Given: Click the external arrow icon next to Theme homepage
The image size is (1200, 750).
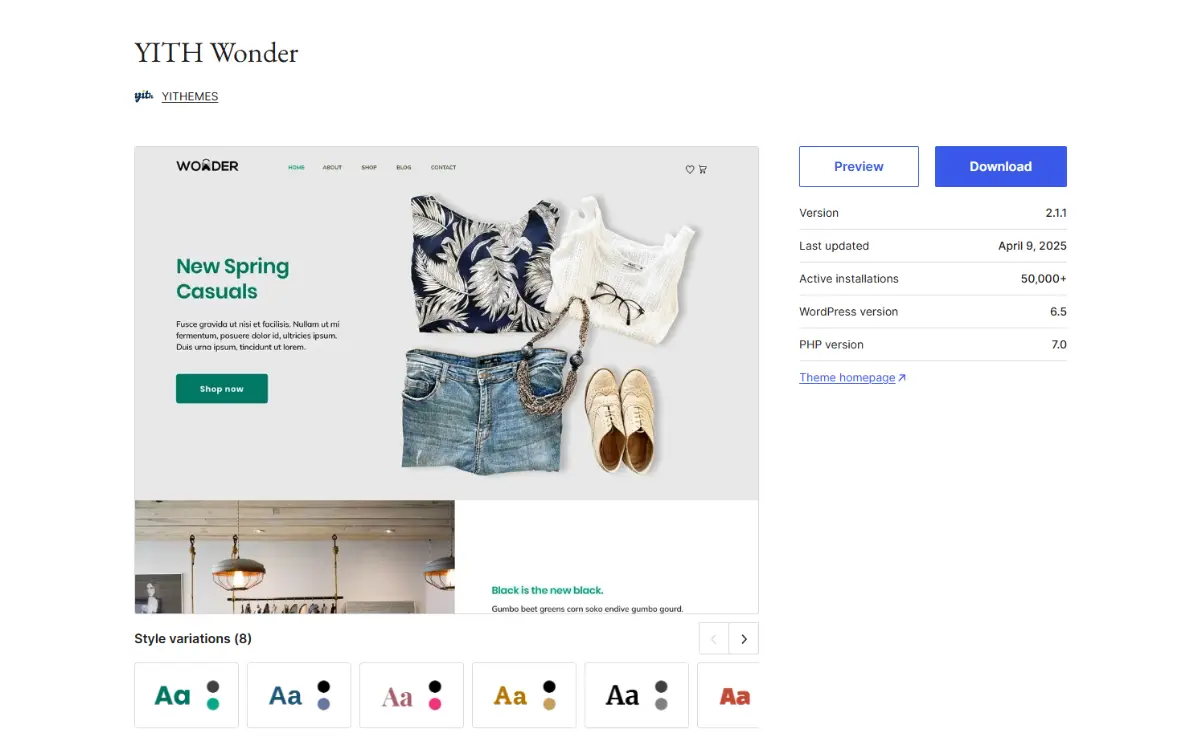Looking at the screenshot, I should coord(902,378).
